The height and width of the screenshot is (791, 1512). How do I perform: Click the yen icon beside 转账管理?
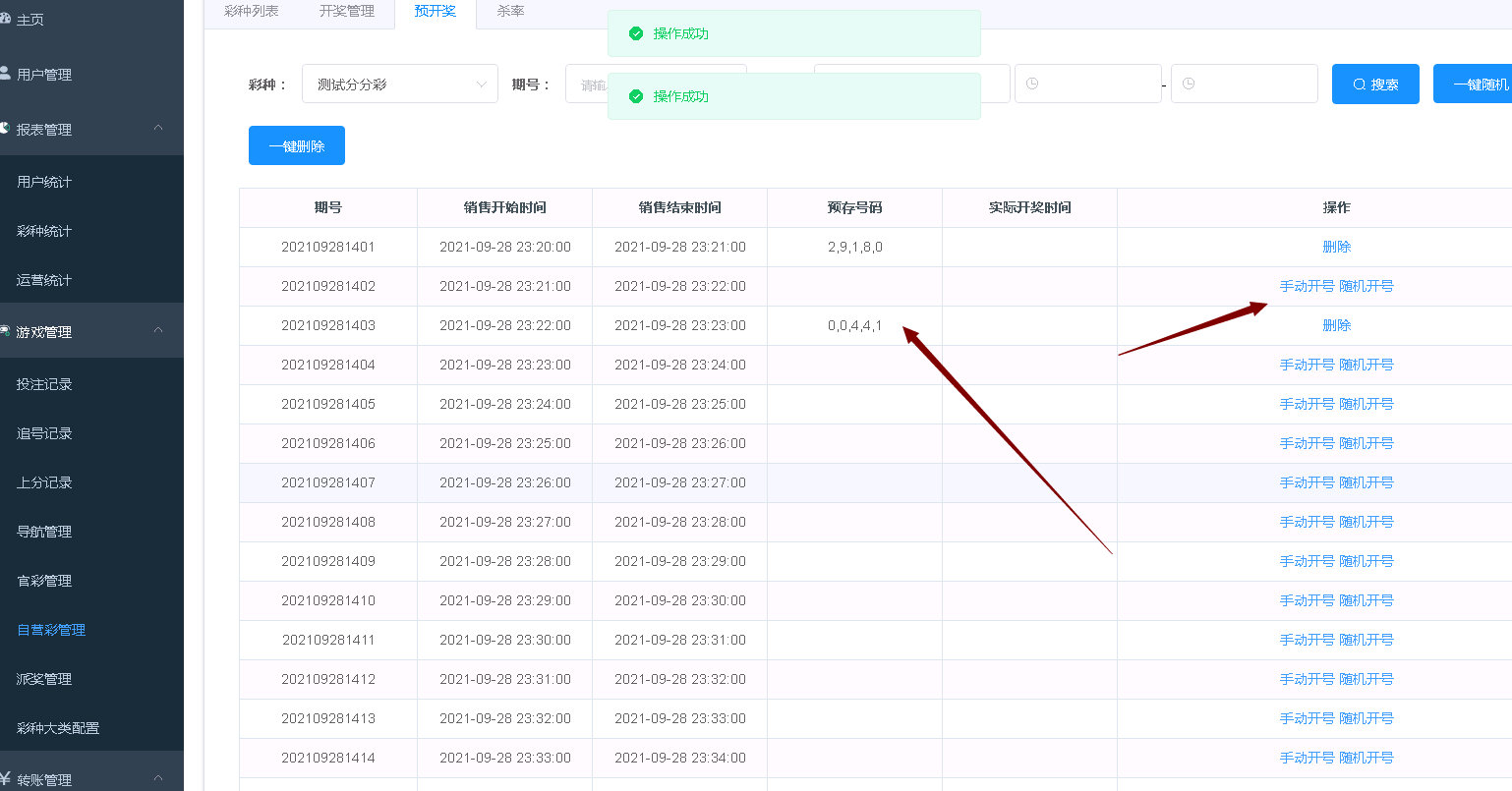click(5, 779)
